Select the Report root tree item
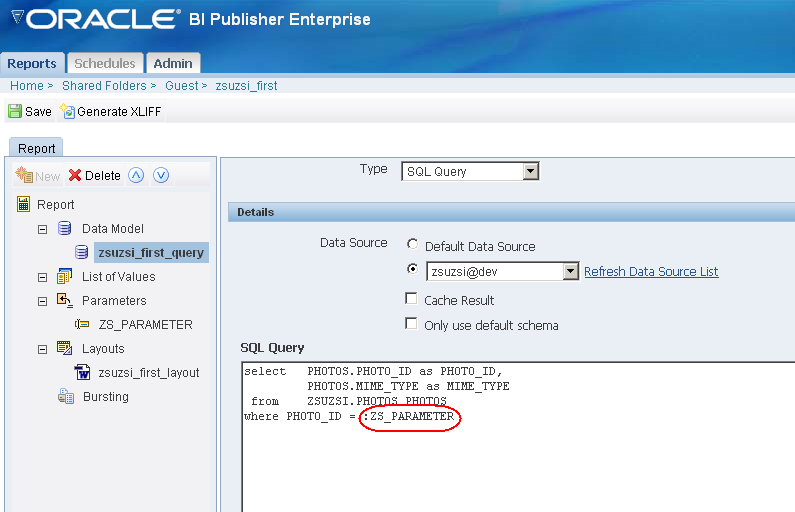This screenshot has height=512, width=795. click(56, 205)
